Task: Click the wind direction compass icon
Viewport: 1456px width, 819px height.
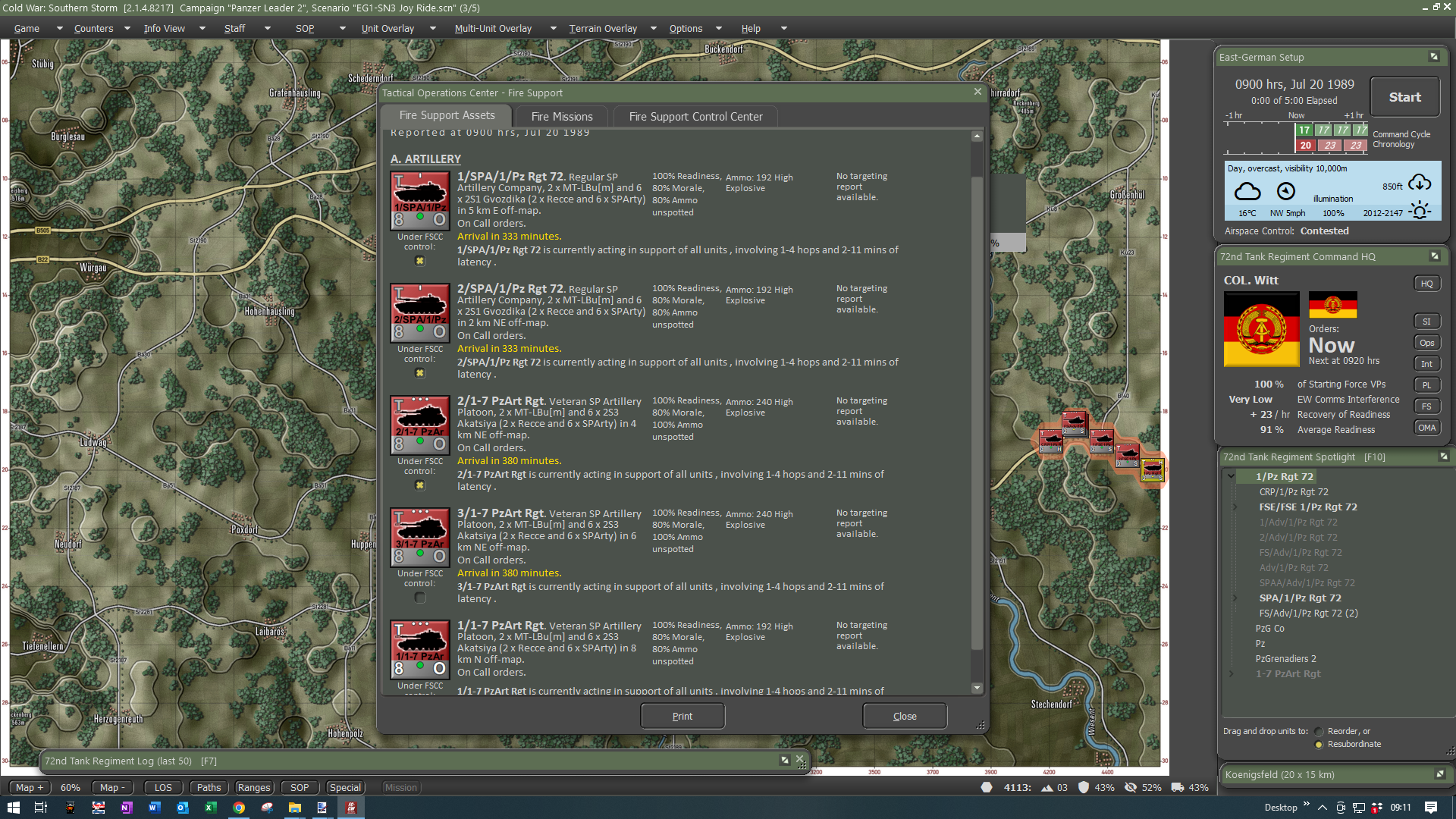Action: [1286, 191]
